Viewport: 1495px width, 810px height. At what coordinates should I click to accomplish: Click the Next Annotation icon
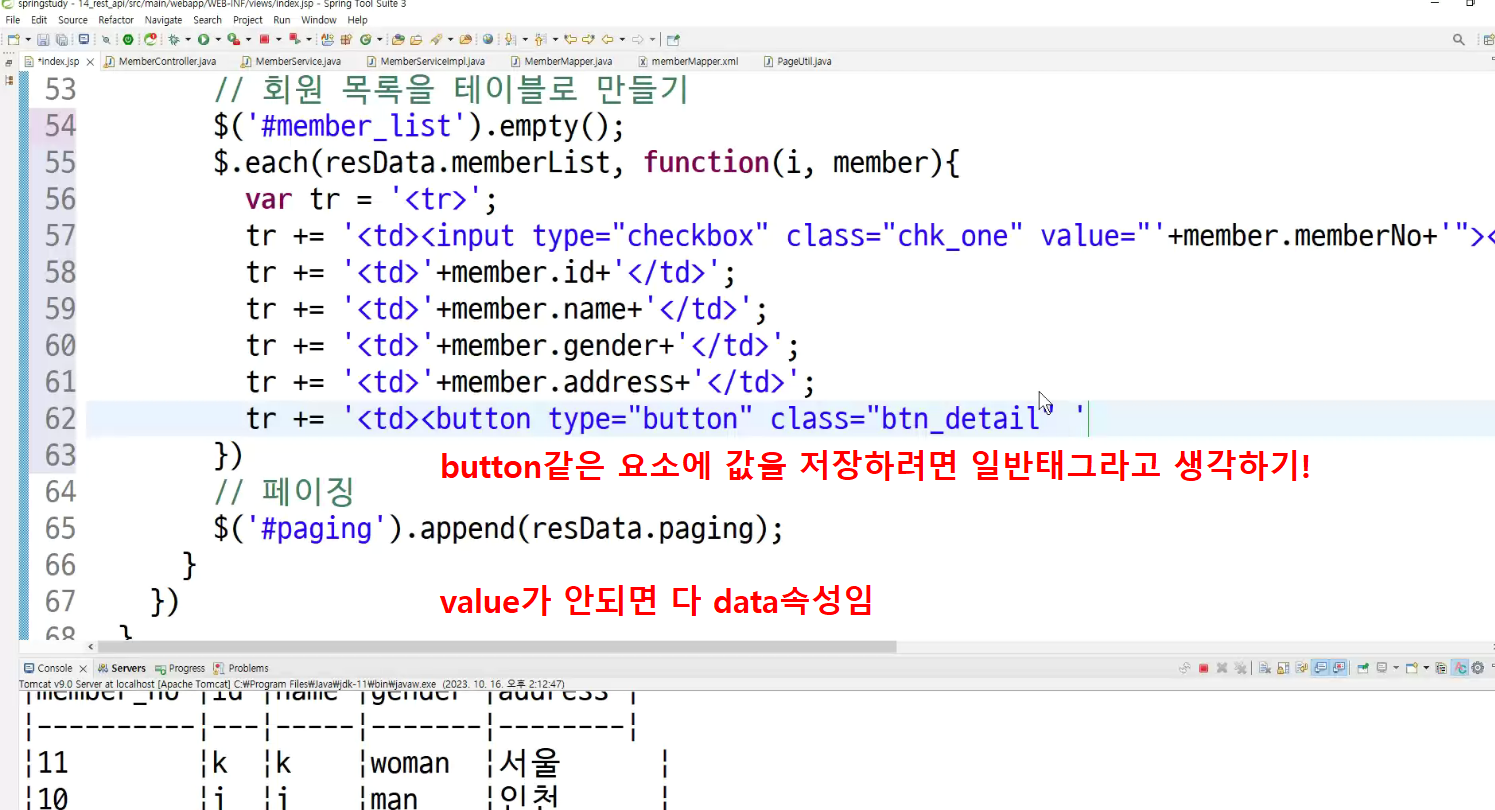pos(509,40)
